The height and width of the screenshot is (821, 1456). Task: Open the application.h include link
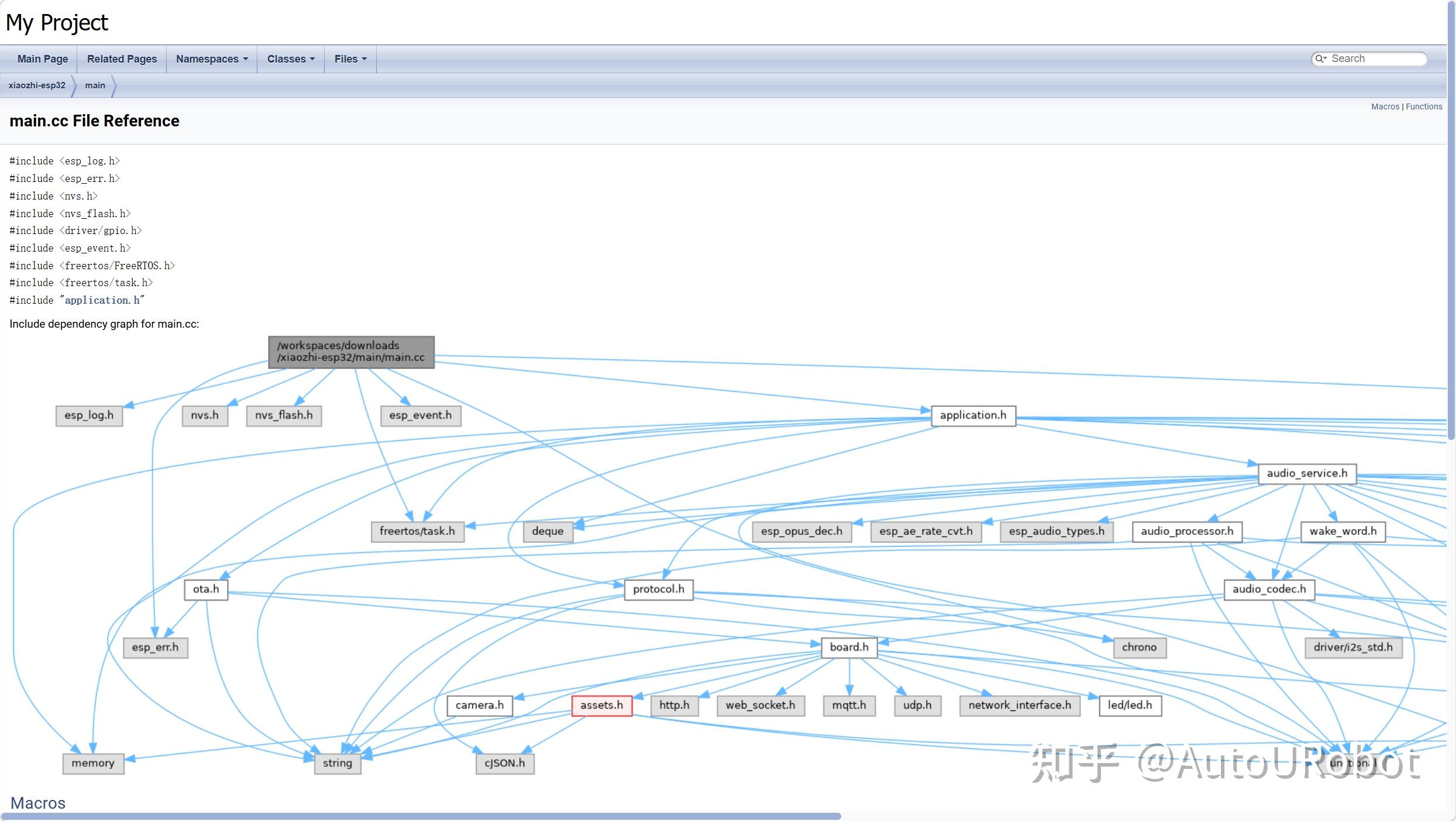point(102,300)
